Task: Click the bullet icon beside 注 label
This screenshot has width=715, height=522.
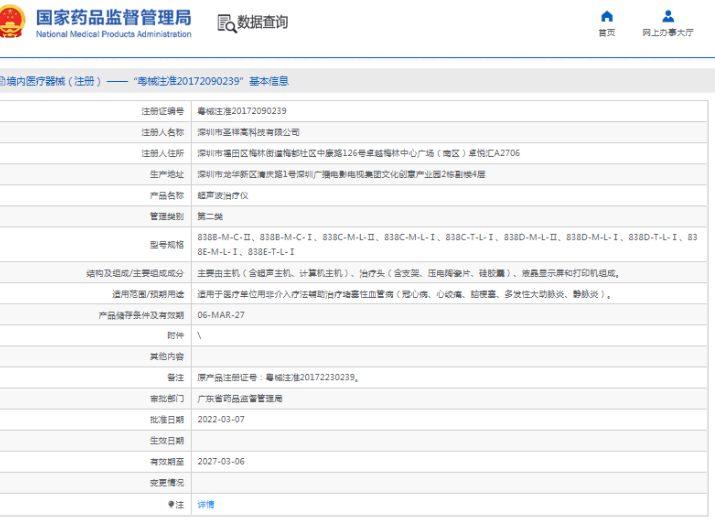Action: point(171,504)
